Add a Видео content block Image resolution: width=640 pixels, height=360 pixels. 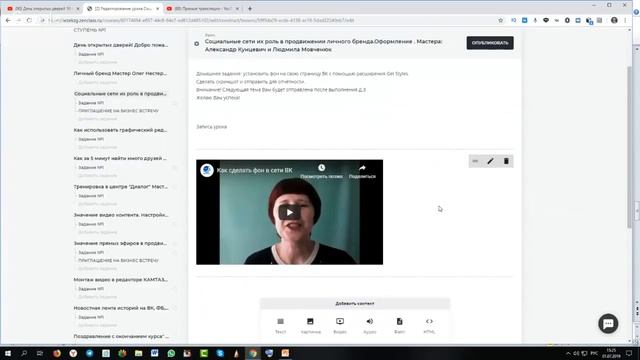click(x=340, y=326)
